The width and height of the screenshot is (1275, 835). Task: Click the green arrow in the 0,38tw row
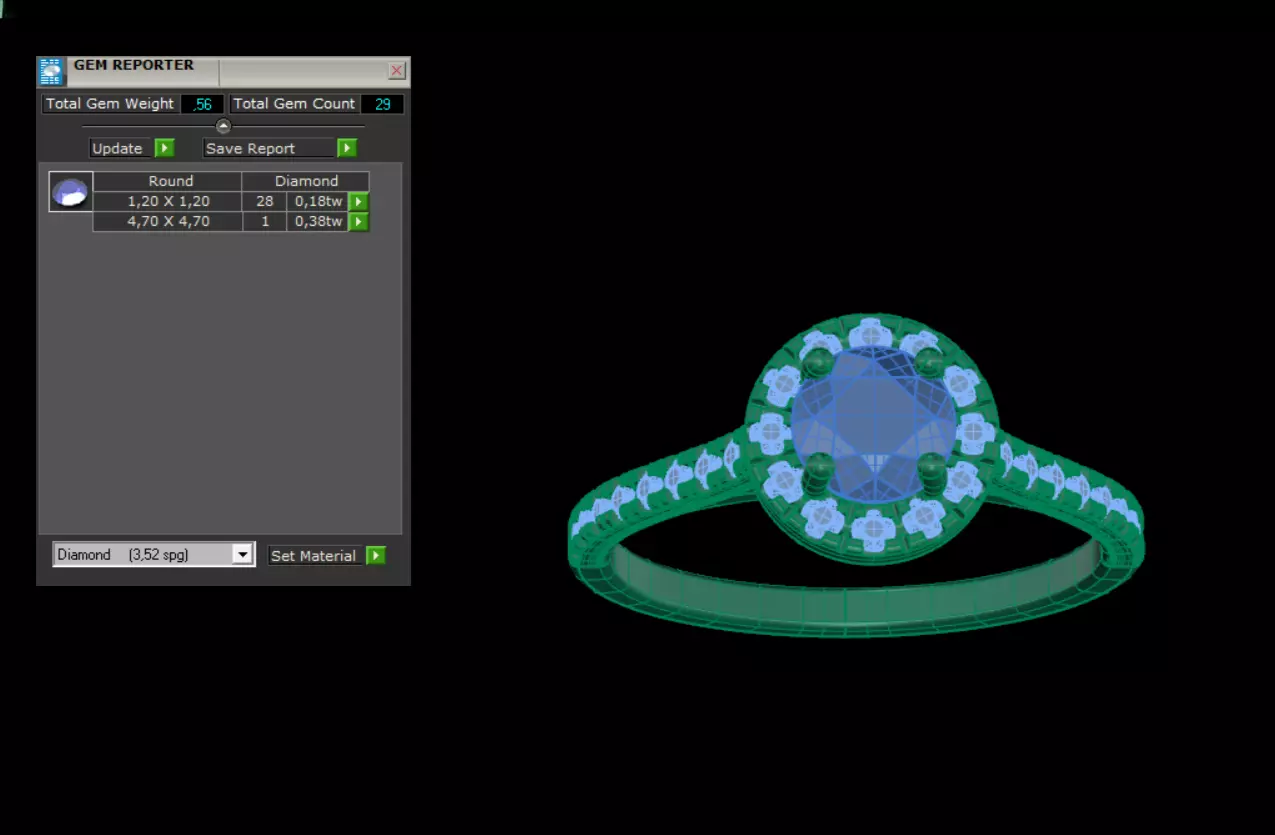point(358,221)
